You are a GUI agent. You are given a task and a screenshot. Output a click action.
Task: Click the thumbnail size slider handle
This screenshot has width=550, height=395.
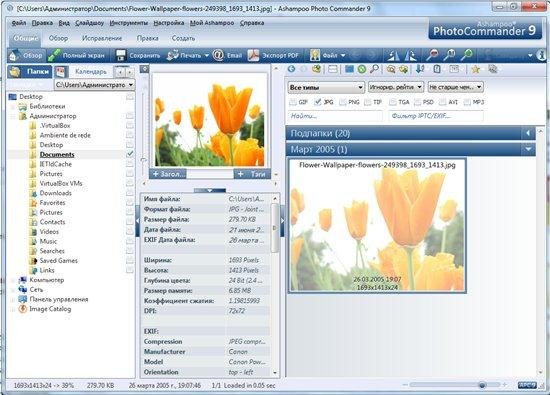click(x=482, y=385)
